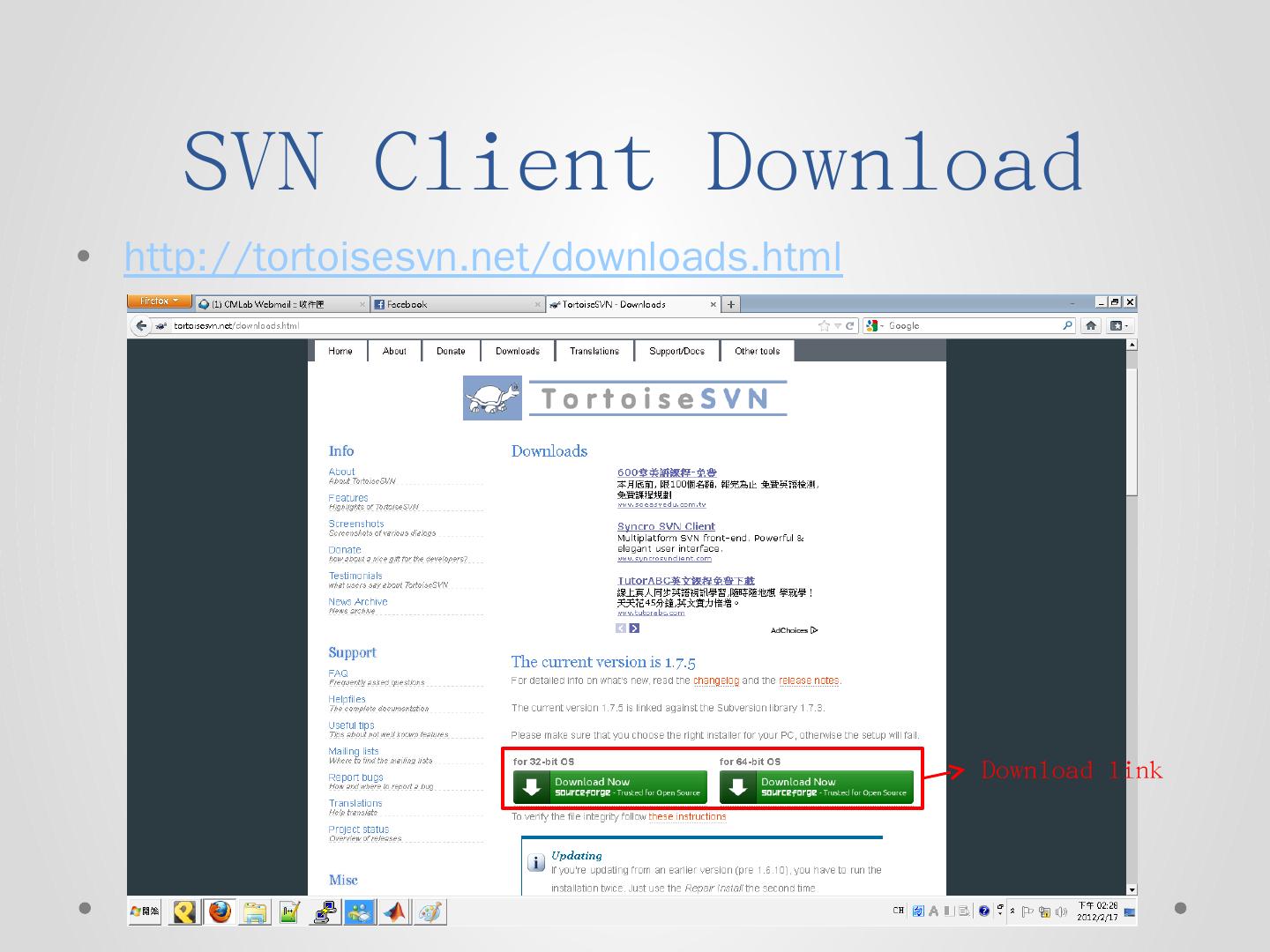Open the Paint palette taskbar icon

(430, 912)
